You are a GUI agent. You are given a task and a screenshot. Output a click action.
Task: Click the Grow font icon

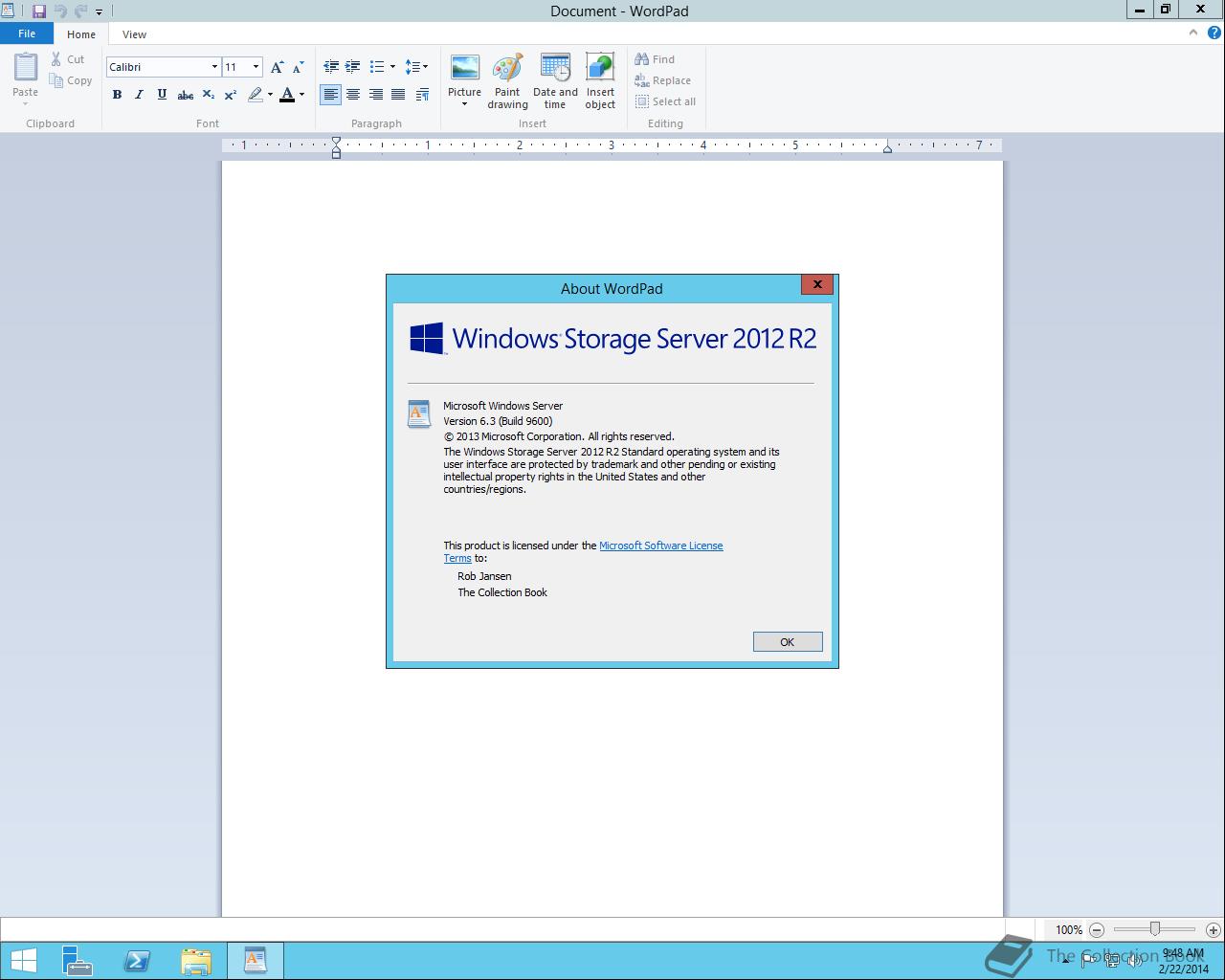click(x=277, y=67)
